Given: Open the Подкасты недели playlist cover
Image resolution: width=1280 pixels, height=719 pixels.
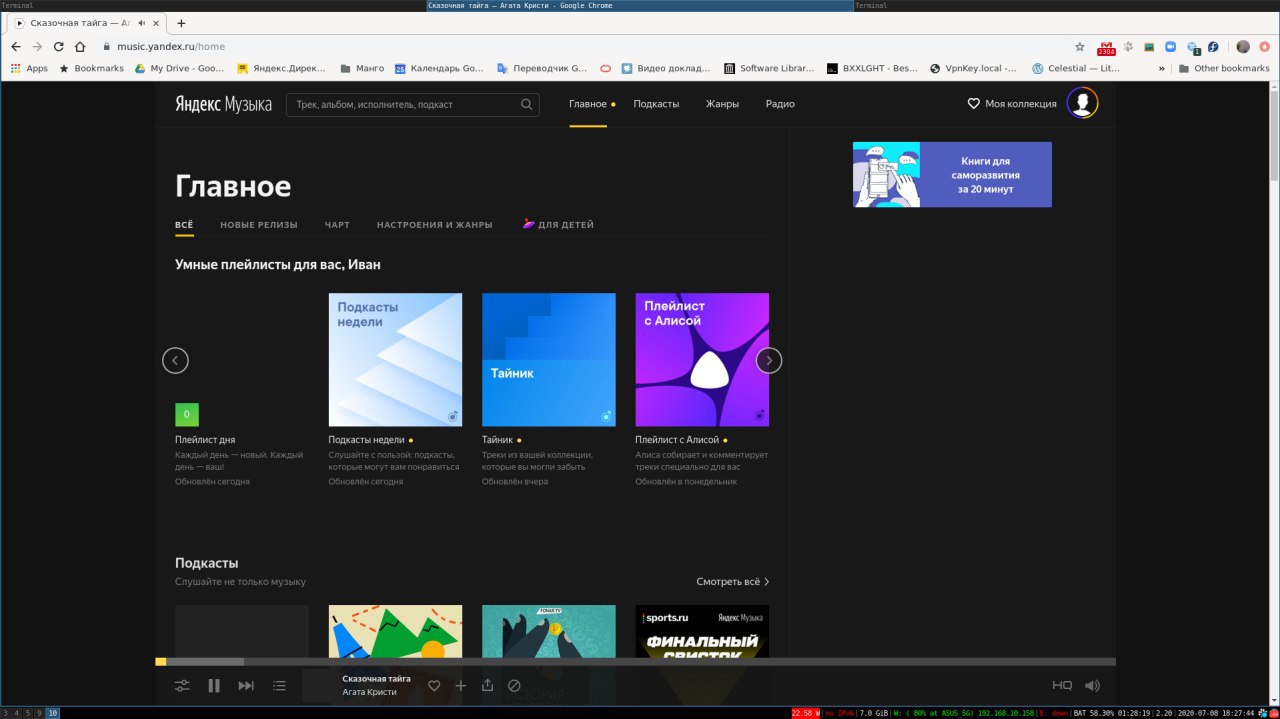Looking at the screenshot, I should [x=395, y=360].
